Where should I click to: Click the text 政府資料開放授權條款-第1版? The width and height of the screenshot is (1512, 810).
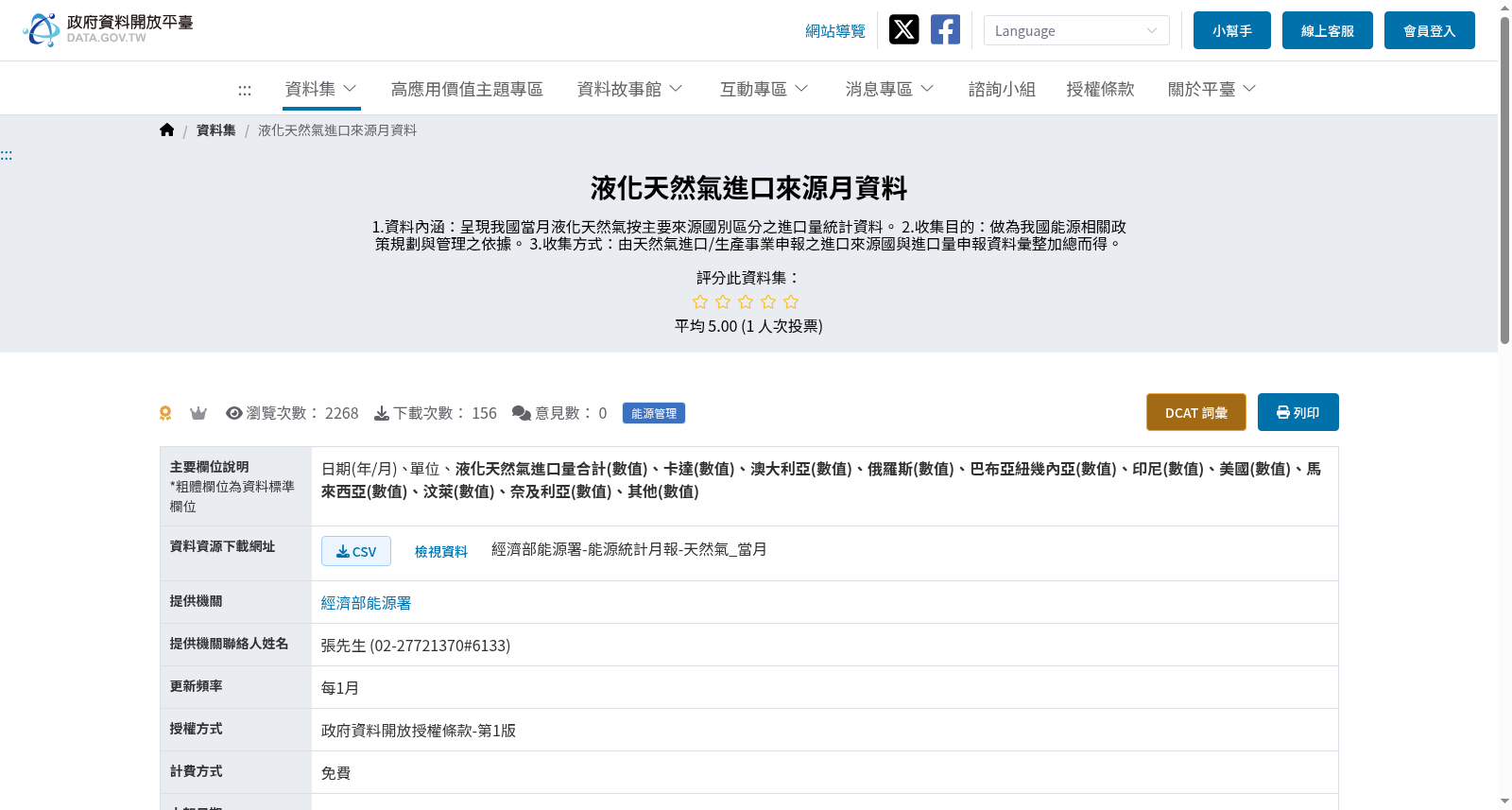click(x=419, y=731)
